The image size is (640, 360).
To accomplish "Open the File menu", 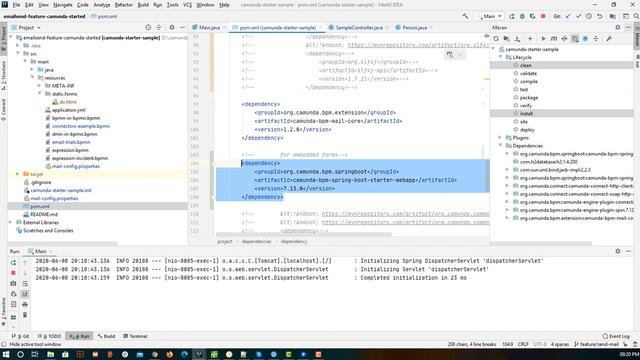I will click(x=16, y=5).
